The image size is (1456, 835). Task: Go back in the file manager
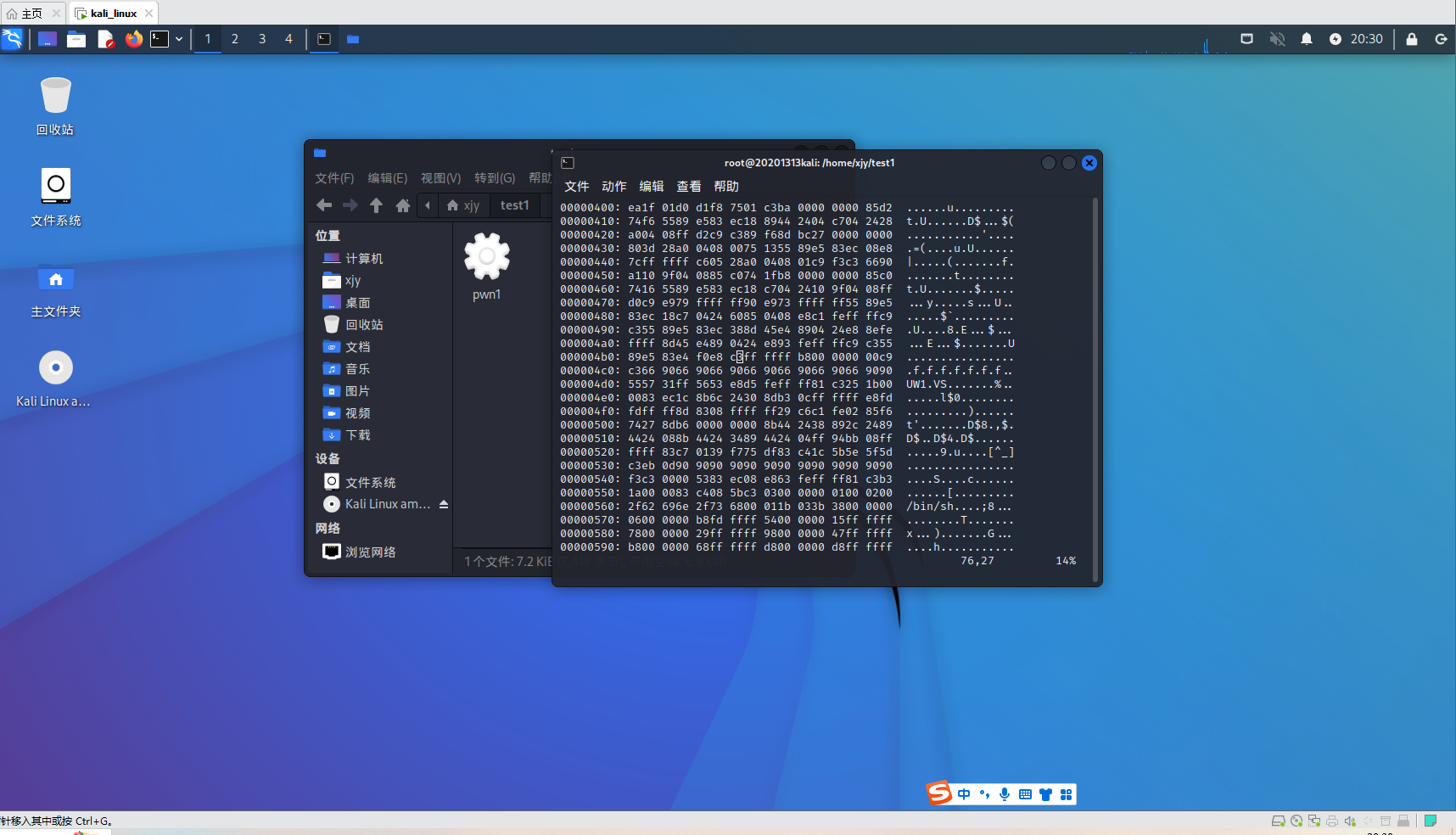pos(324,205)
